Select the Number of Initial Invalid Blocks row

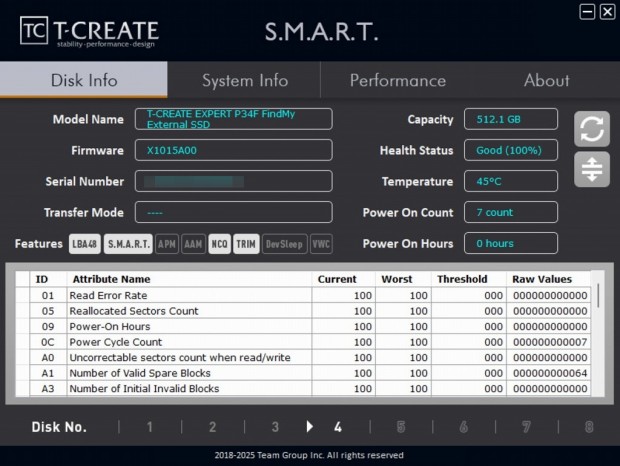point(303,389)
